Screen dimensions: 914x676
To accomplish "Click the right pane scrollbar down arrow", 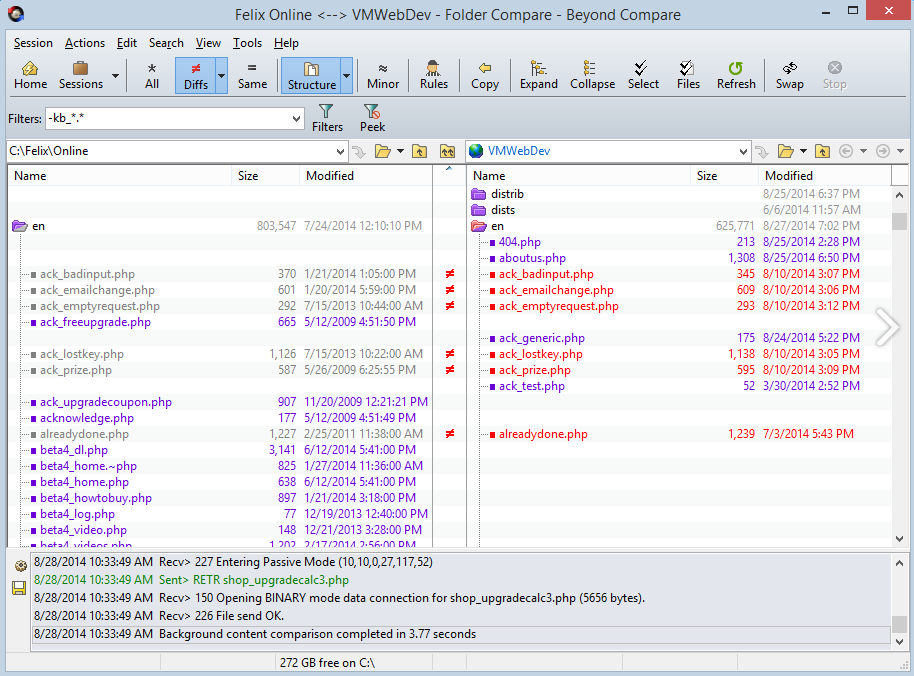I will 899,539.
